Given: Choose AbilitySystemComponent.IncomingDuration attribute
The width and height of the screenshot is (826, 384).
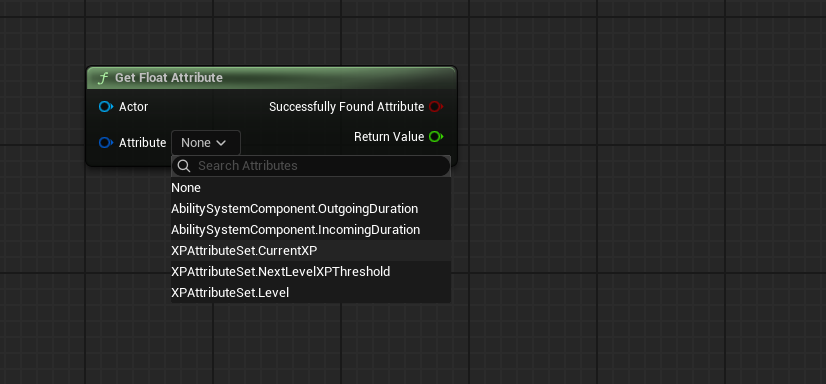Looking at the screenshot, I should pos(311,230).
